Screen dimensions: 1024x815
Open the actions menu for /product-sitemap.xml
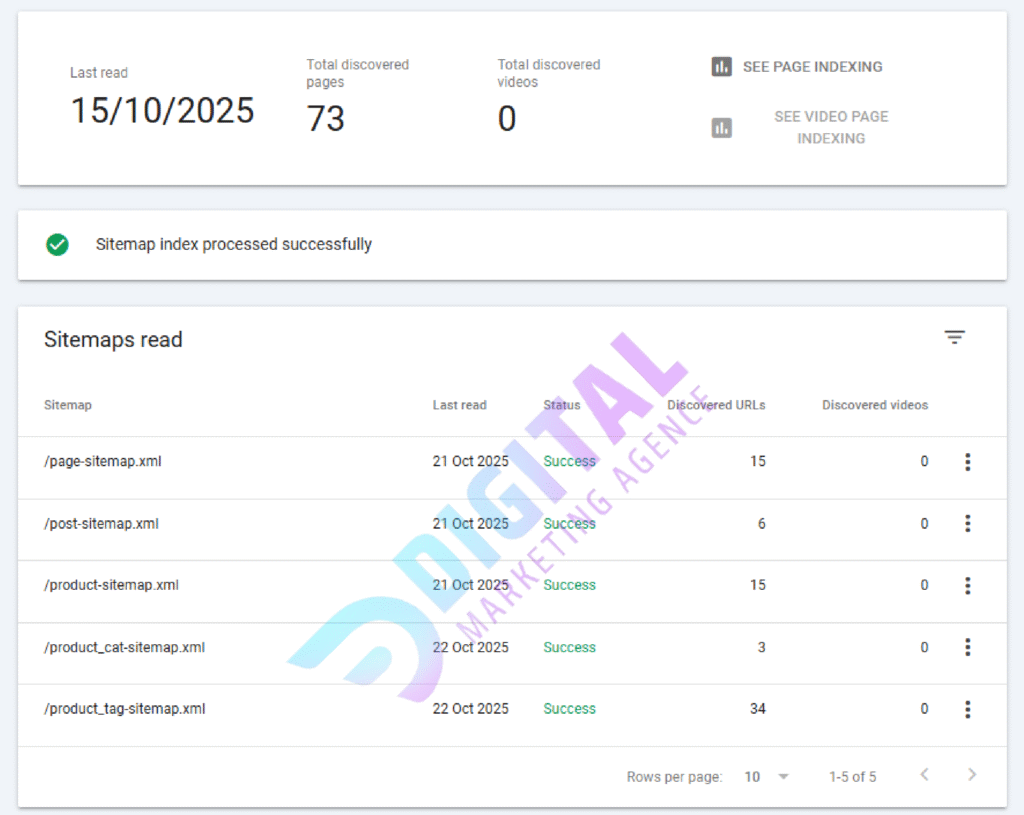(x=968, y=586)
